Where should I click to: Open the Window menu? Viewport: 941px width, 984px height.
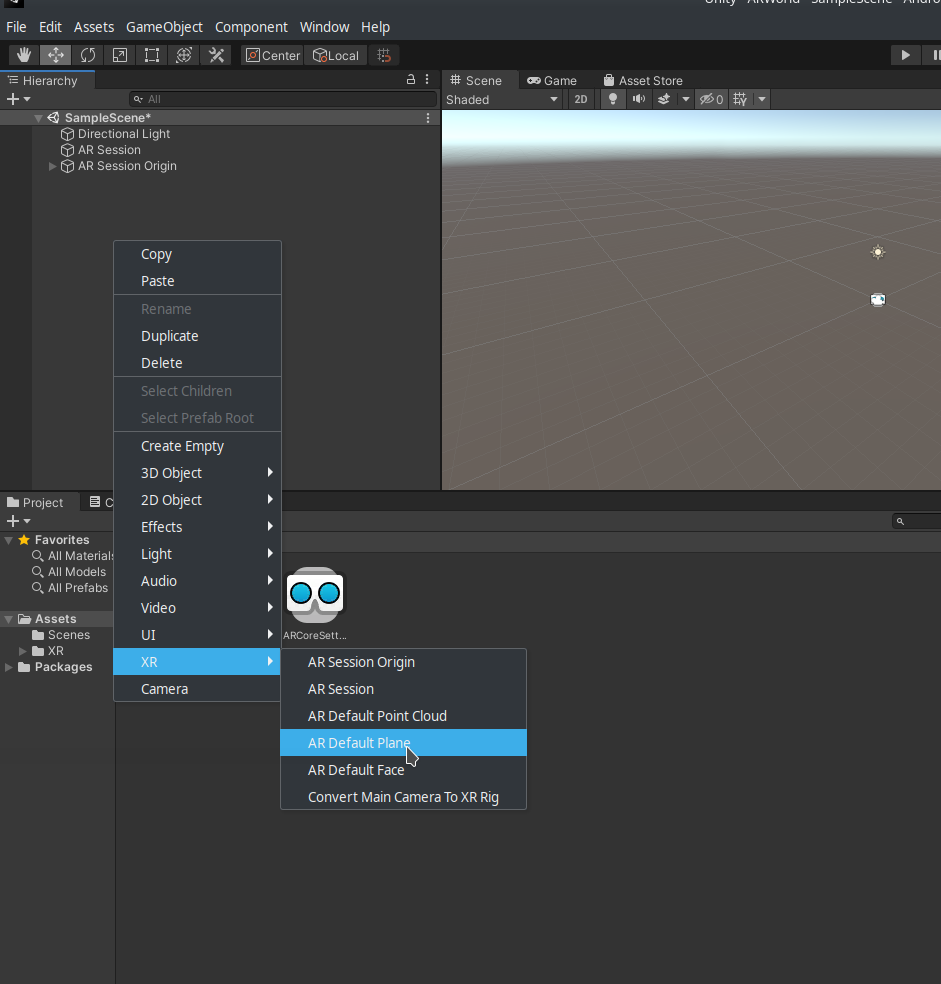(x=325, y=27)
